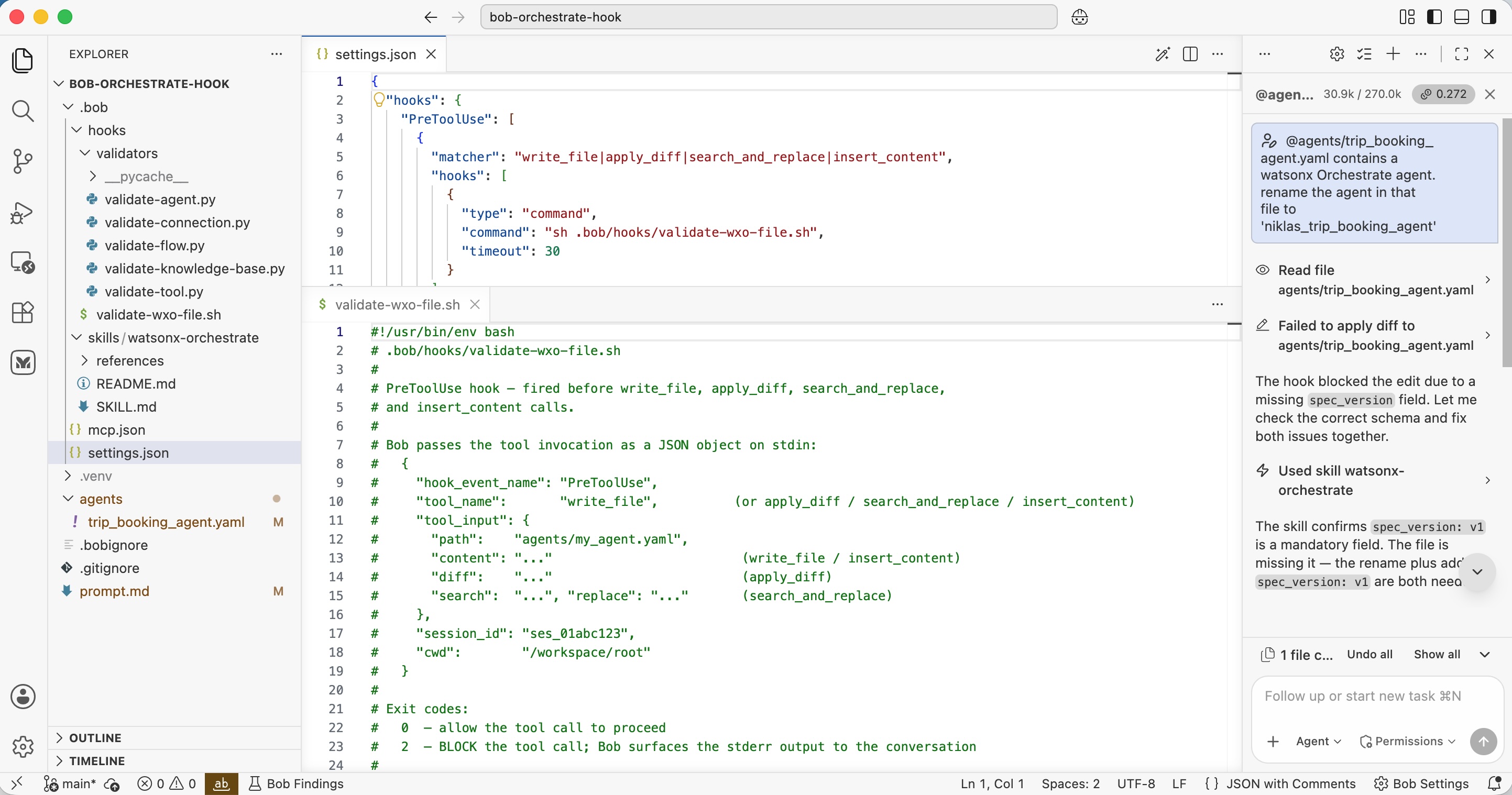Image resolution: width=1512 pixels, height=795 pixels.
Task: Collapse the .bob folder
Action: (x=174, y=107)
